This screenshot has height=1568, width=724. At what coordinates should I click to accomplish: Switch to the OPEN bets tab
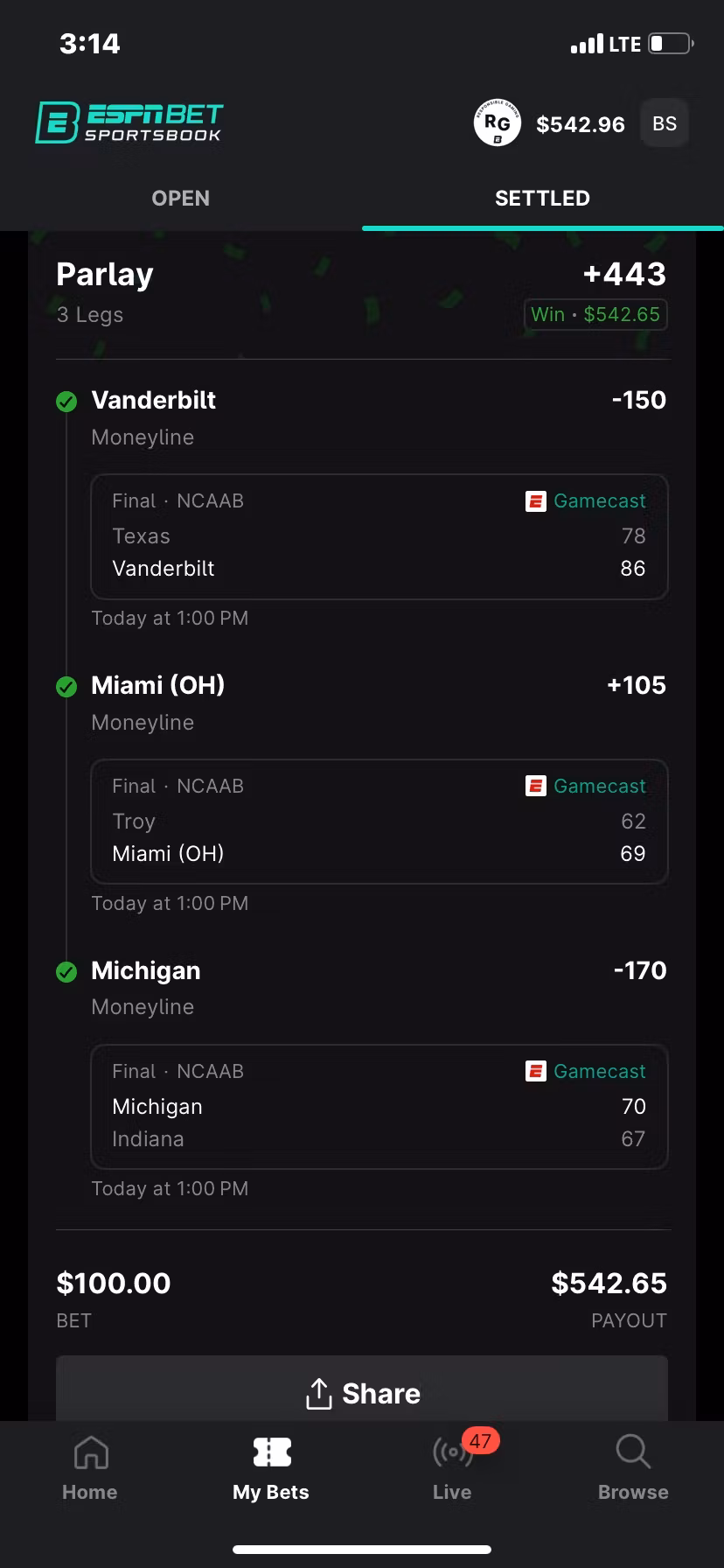(181, 199)
